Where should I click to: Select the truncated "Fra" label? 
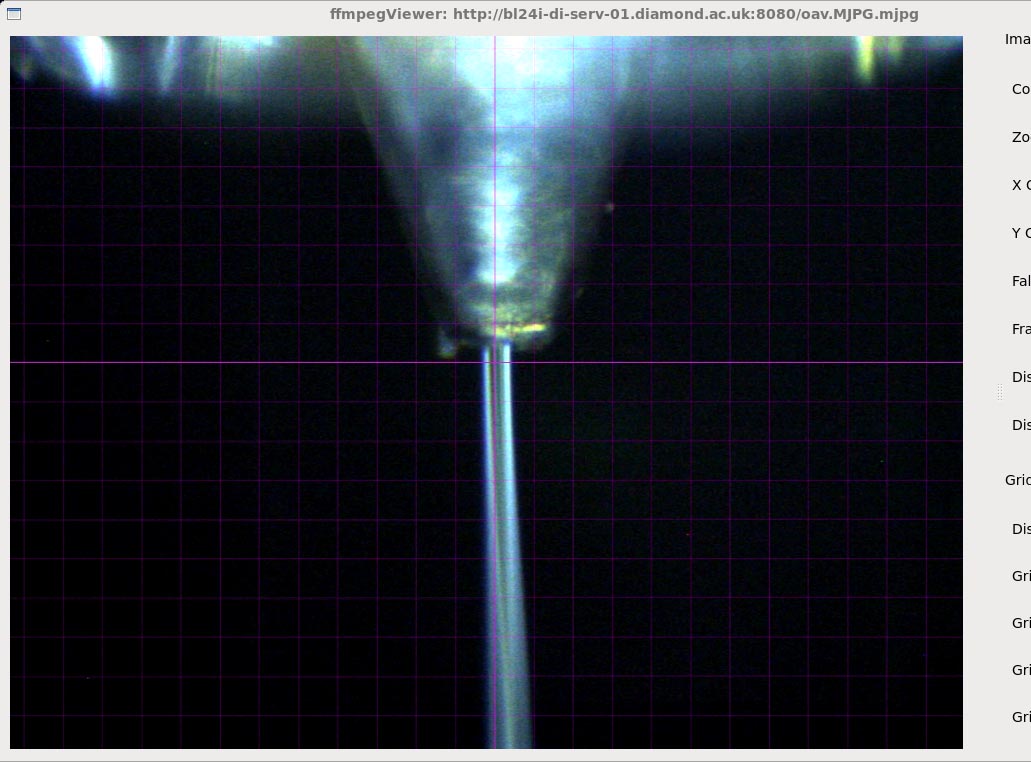tap(1021, 329)
